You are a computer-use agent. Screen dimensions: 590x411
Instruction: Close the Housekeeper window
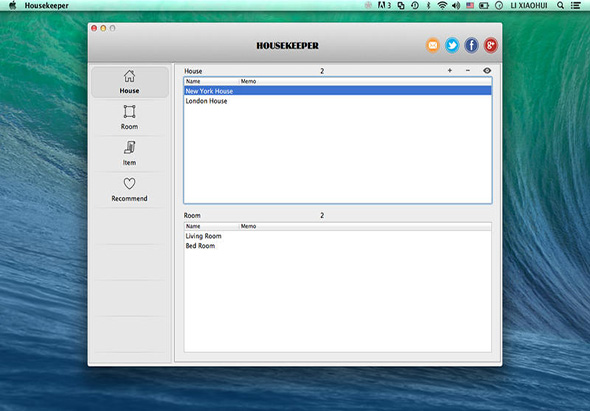point(94,28)
